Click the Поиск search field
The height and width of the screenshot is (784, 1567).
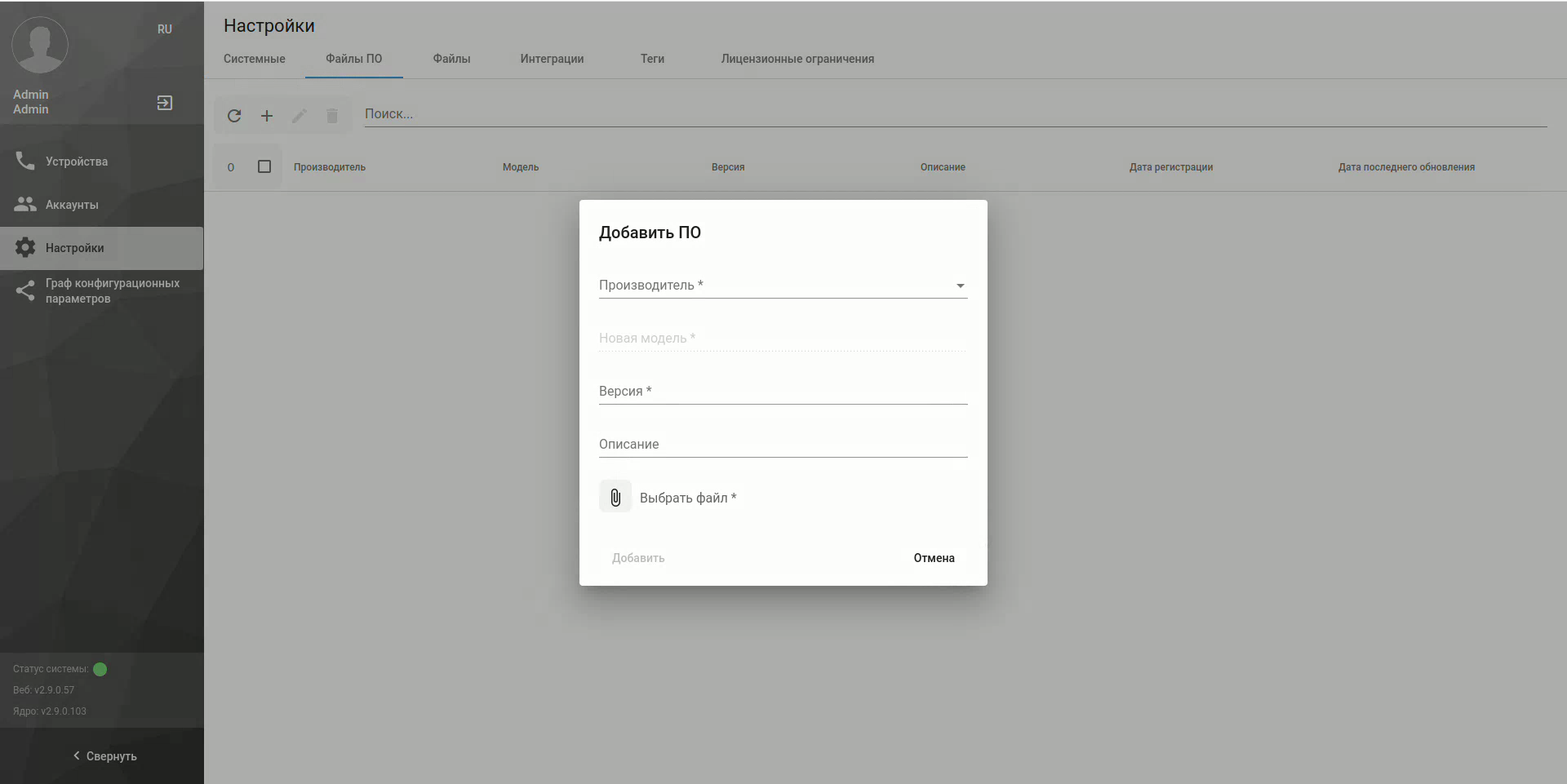tap(955, 114)
